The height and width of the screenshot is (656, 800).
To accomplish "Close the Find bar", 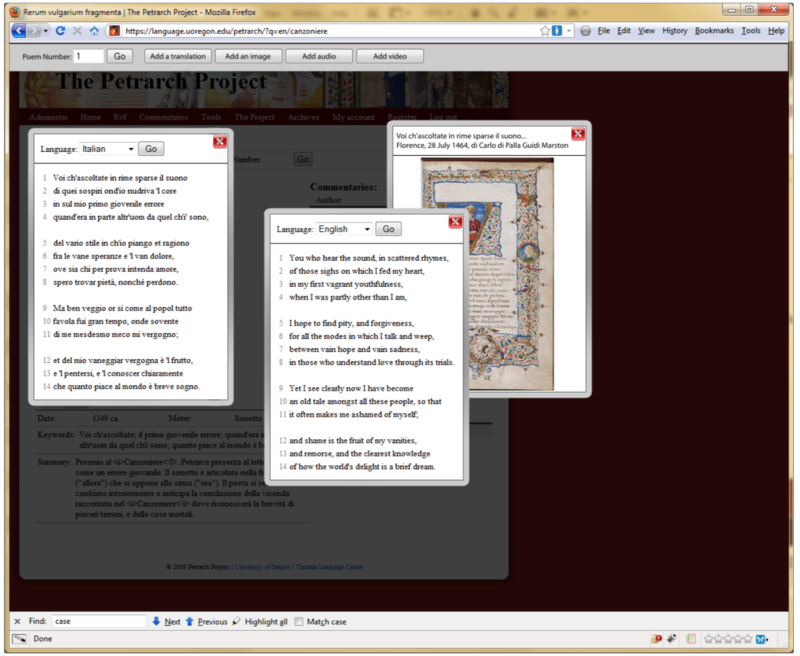I will point(18,621).
